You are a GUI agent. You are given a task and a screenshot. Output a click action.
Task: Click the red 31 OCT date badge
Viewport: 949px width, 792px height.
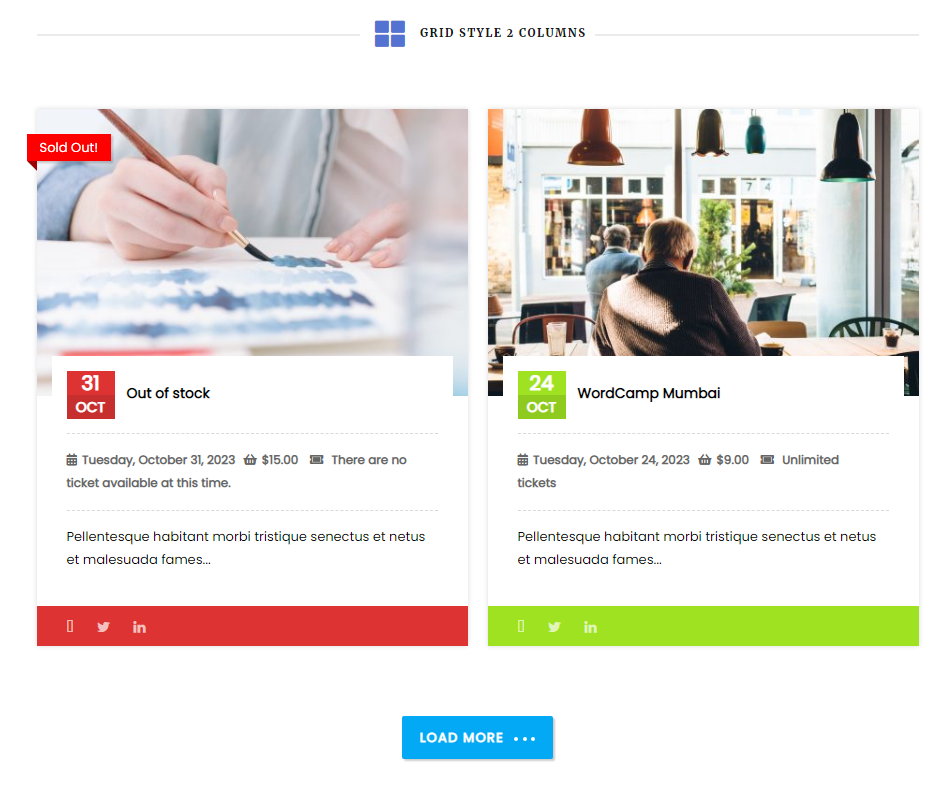(x=91, y=395)
